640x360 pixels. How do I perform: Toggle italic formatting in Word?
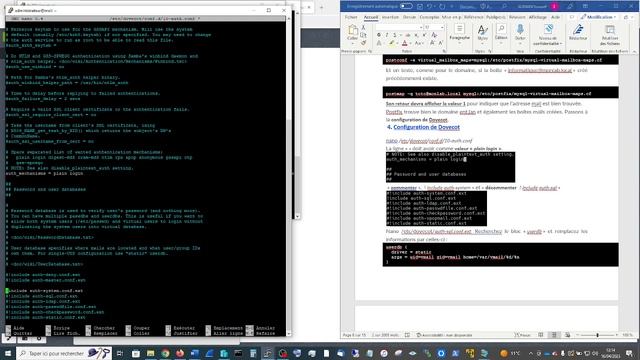pyautogui.click(x=387, y=35)
